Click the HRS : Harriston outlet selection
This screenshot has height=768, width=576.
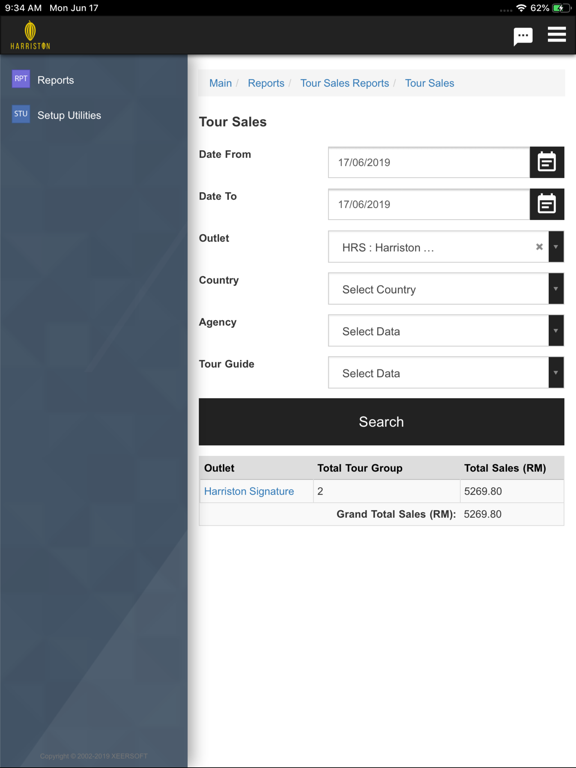pyautogui.click(x=388, y=248)
